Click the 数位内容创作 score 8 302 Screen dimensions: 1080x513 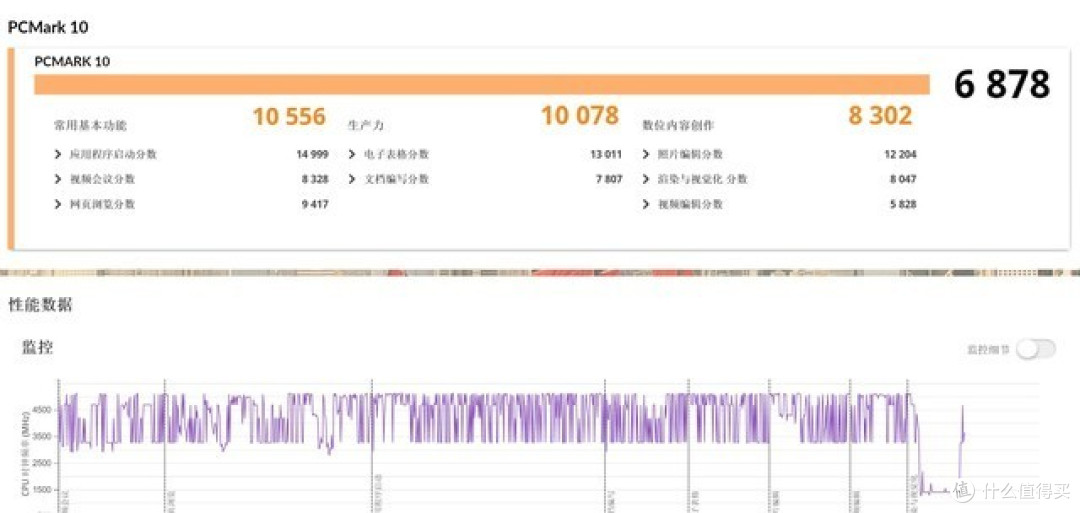pyautogui.click(x=880, y=116)
